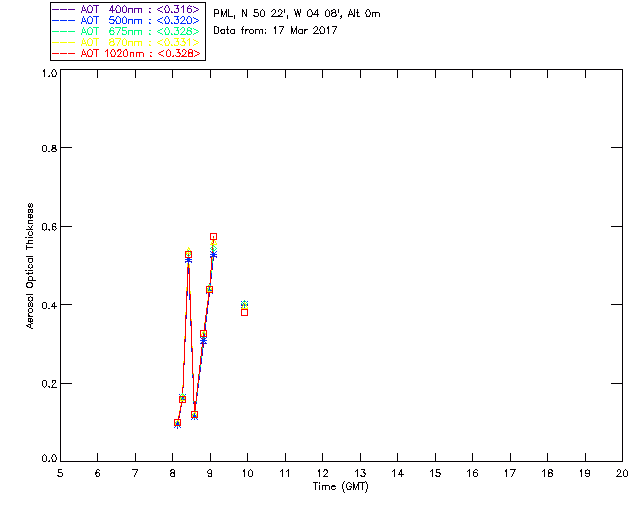Click the y-axis tick label 1.0
The height and width of the screenshot is (512, 640).
(49, 73)
